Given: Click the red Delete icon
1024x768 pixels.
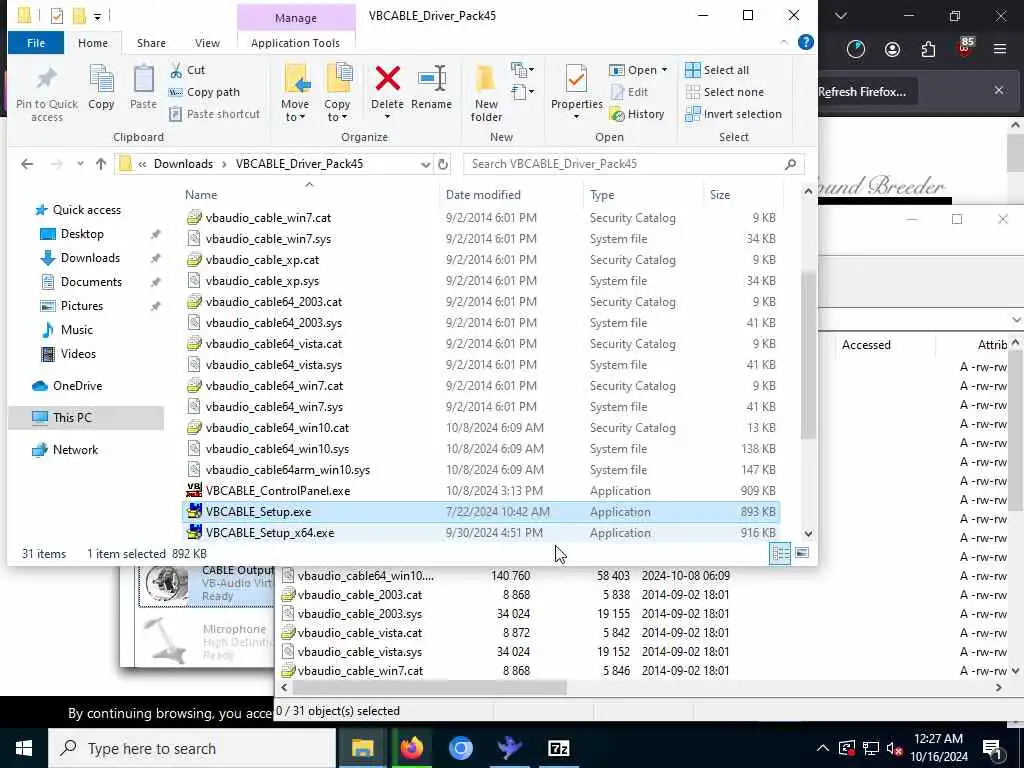Looking at the screenshot, I should pyautogui.click(x=387, y=79).
